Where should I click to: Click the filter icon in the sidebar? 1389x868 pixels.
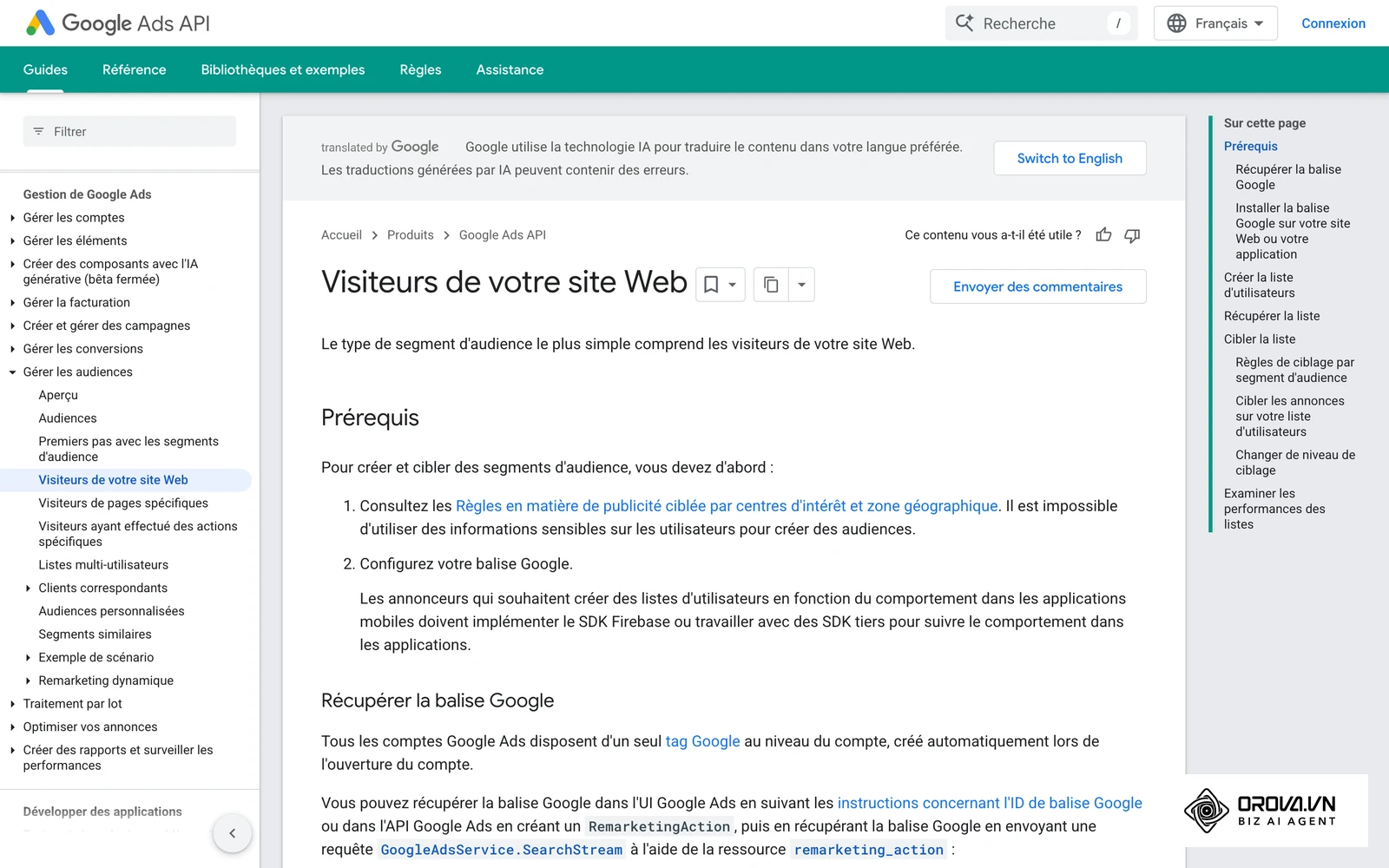pyautogui.click(x=38, y=132)
